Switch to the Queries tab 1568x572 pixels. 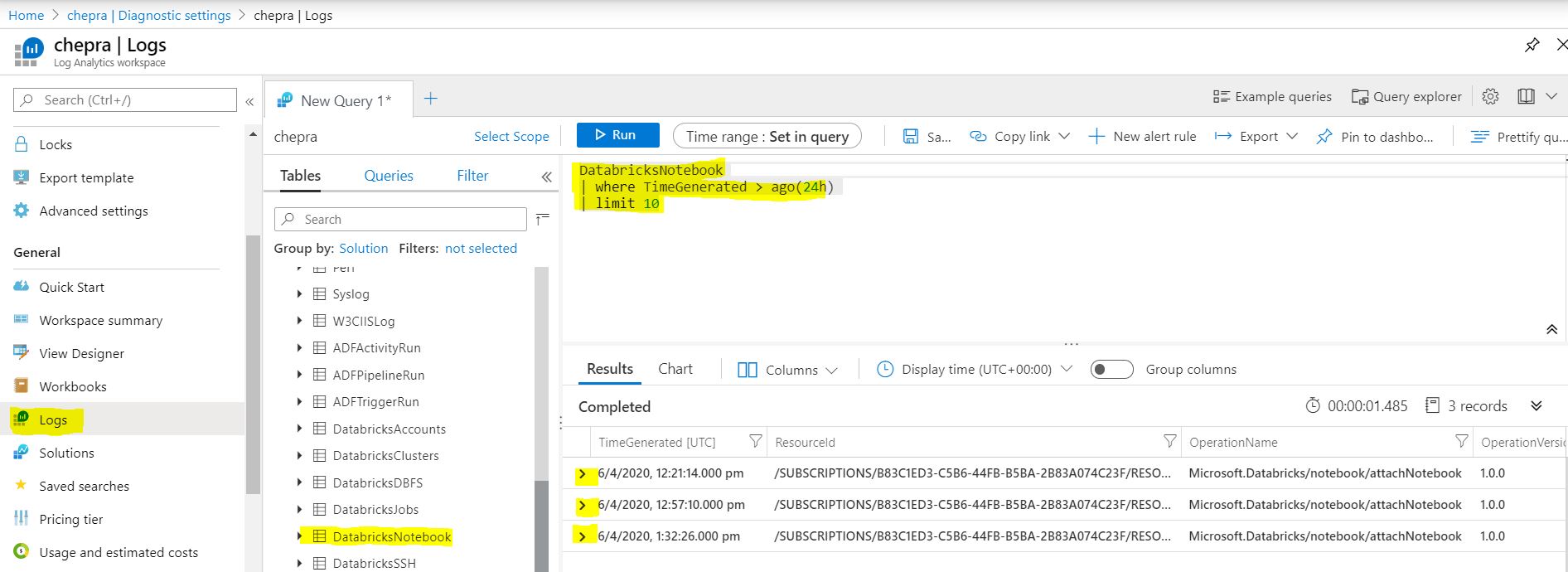point(389,176)
